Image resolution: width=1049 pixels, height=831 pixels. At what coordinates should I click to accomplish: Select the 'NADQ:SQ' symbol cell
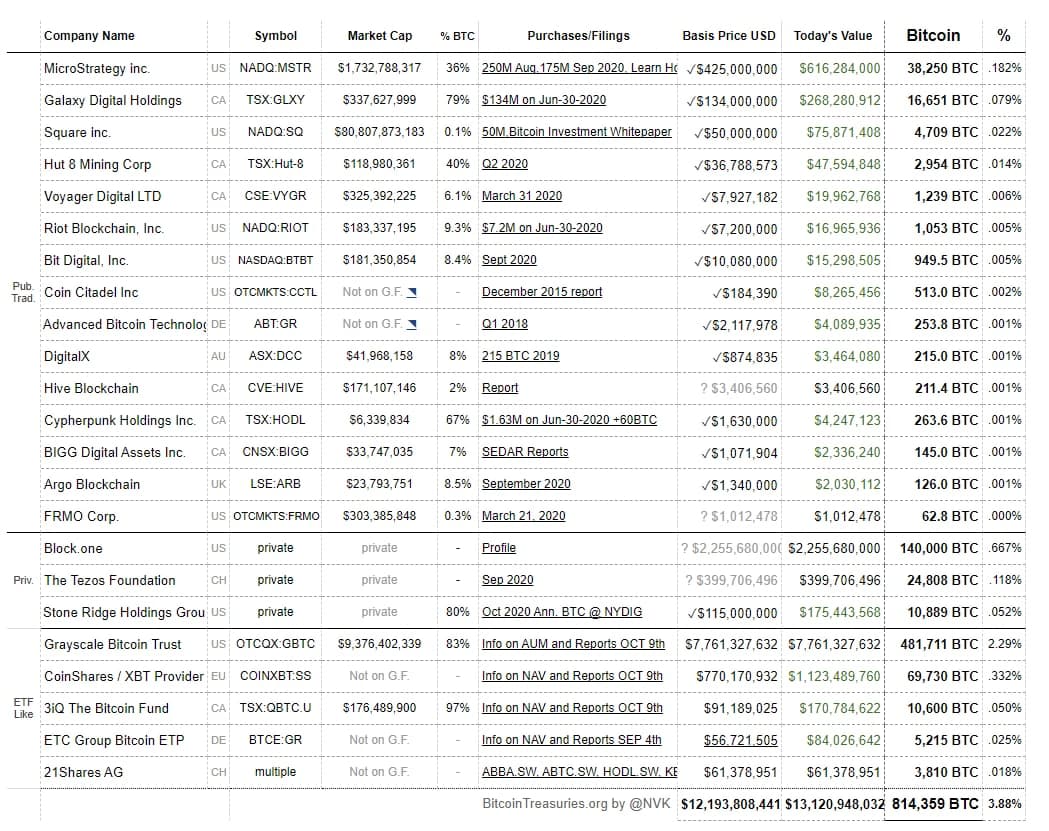pos(276,132)
